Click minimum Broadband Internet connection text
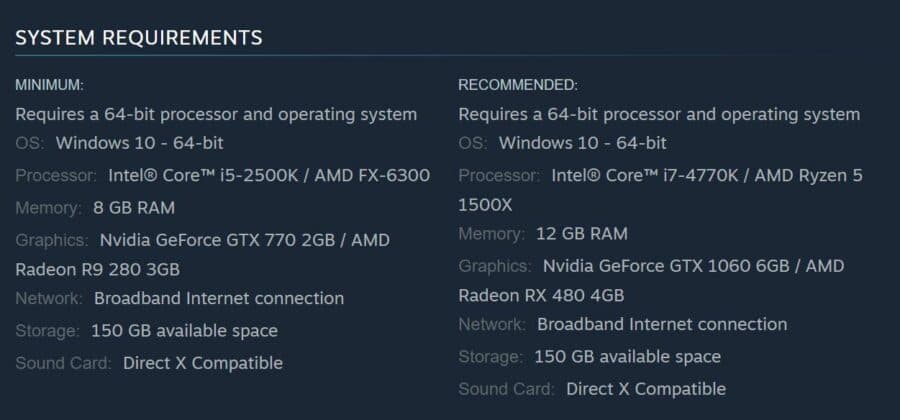This screenshot has height=420, width=900. pyautogui.click(x=218, y=298)
